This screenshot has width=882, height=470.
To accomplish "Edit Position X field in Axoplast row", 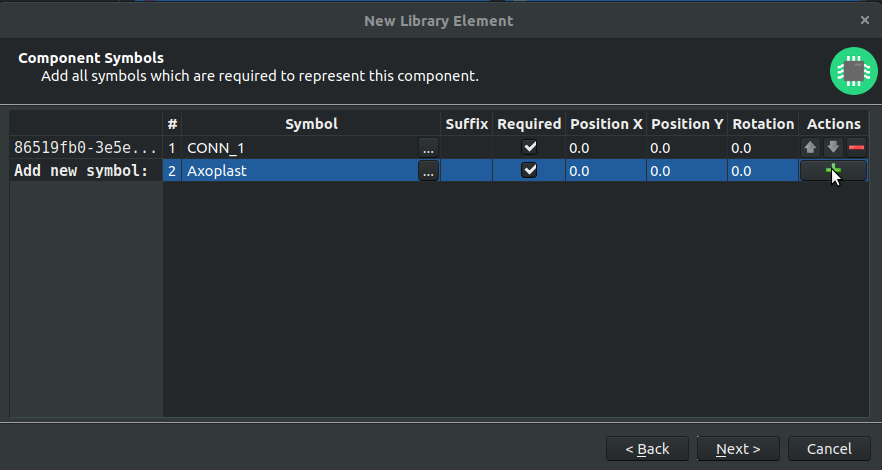I will [606, 170].
